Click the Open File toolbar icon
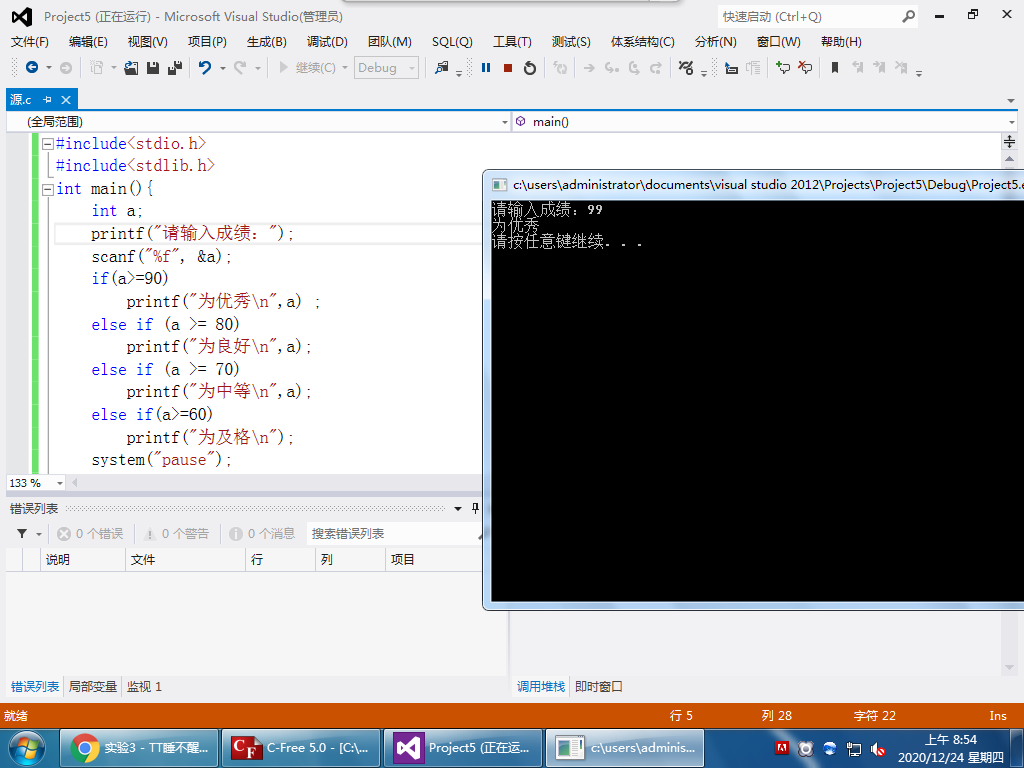The image size is (1024, 768). (131, 67)
